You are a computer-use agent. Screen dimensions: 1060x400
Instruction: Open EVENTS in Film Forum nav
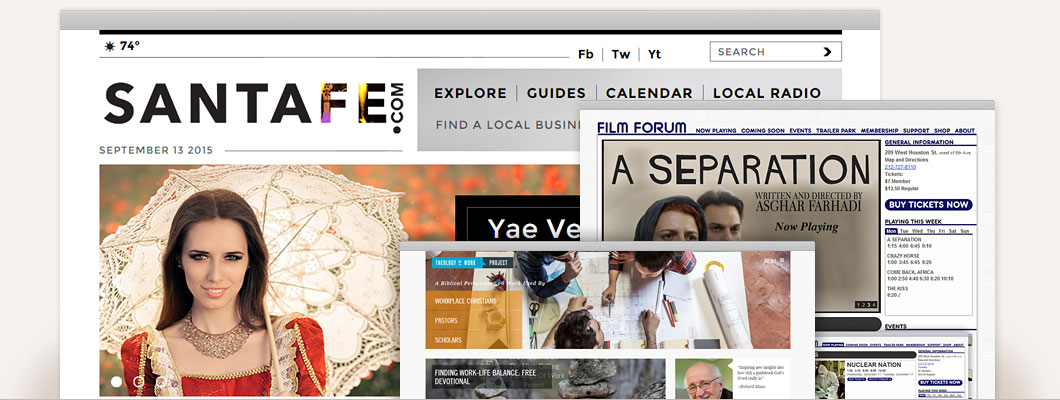tap(800, 130)
